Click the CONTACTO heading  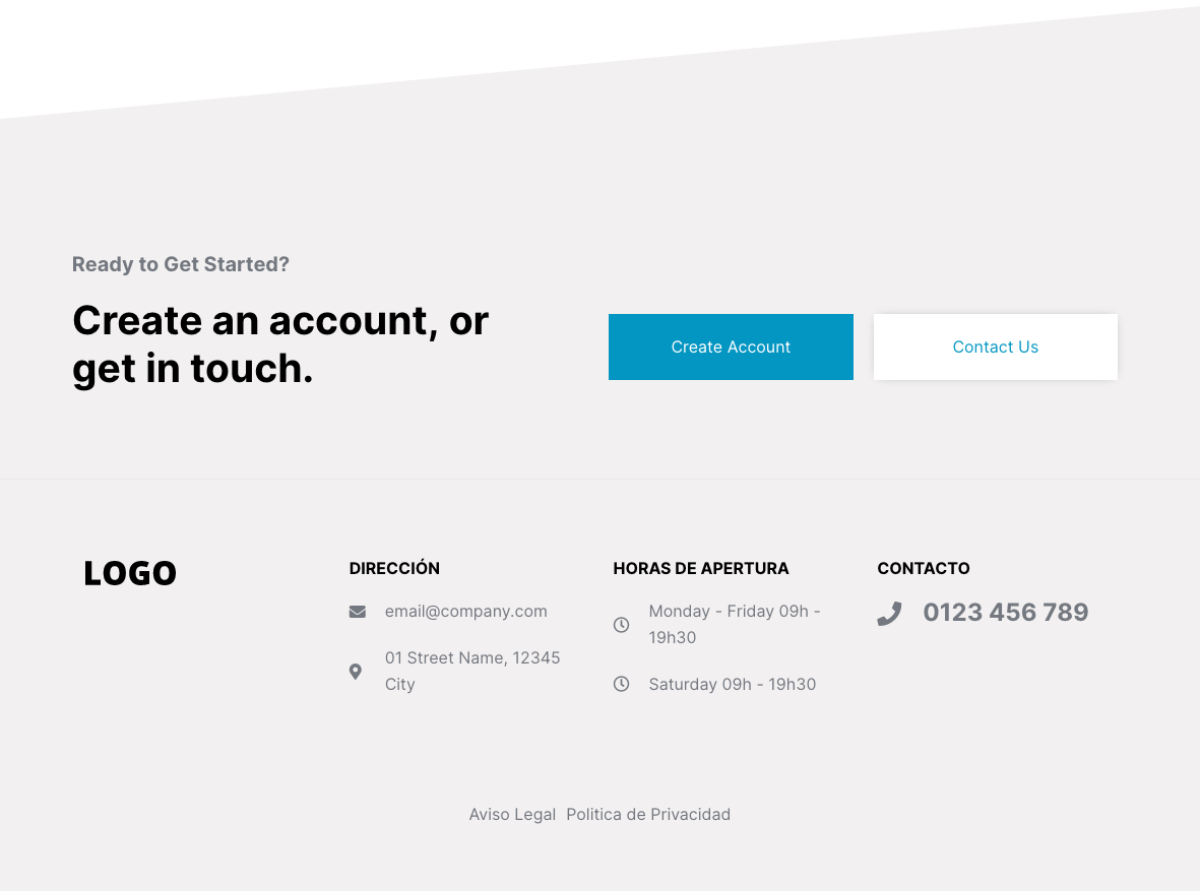[x=923, y=568]
